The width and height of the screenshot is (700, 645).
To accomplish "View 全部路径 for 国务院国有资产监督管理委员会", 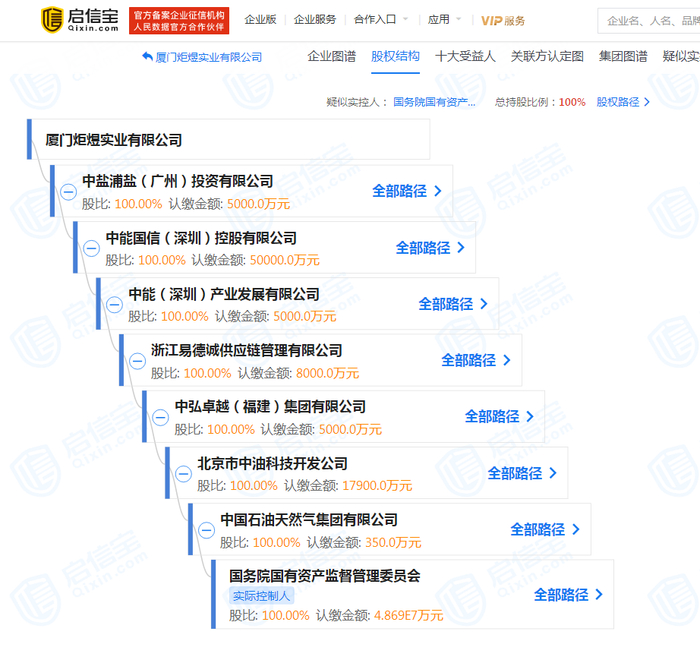I will [x=568, y=595].
